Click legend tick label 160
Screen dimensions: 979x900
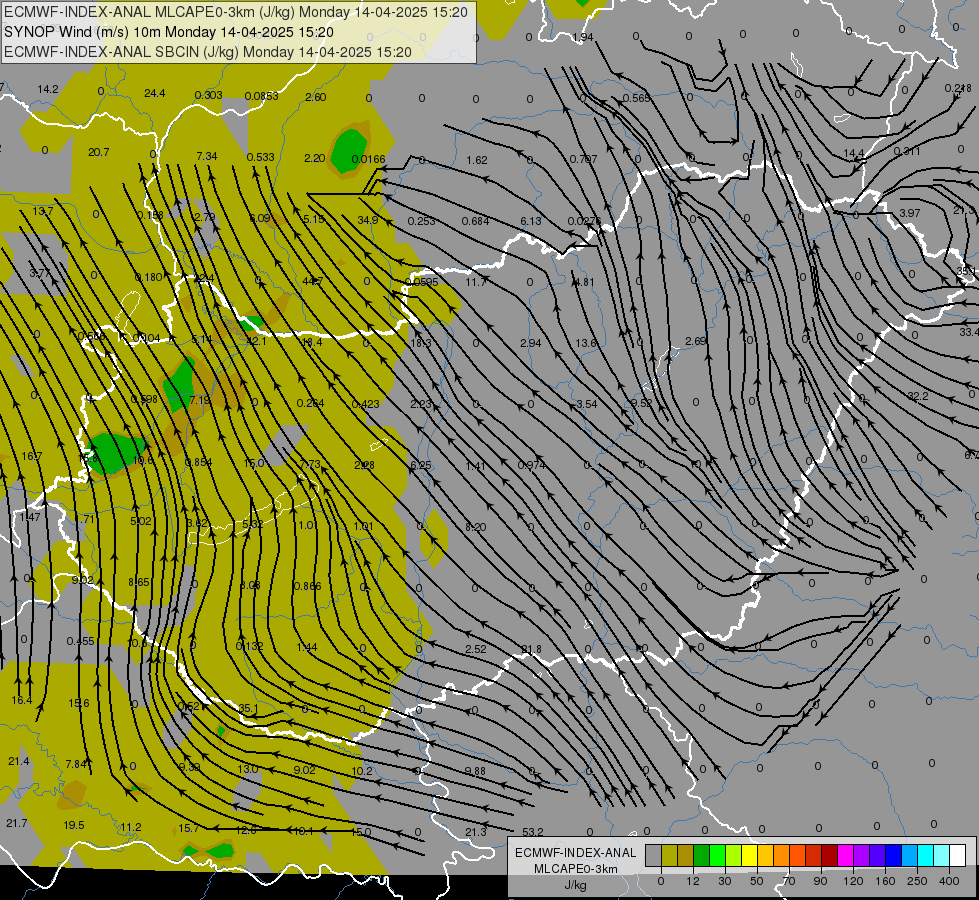[885, 881]
